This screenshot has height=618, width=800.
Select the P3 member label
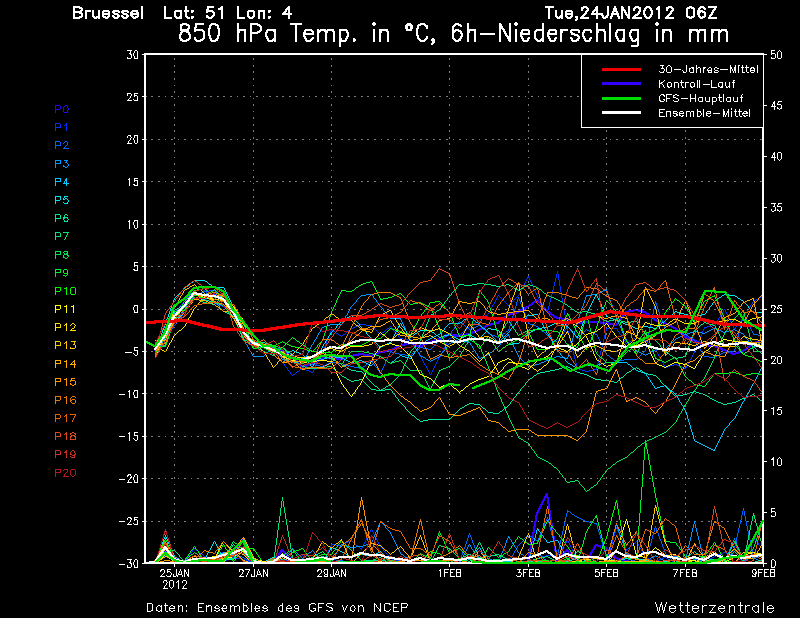[x=62, y=164]
